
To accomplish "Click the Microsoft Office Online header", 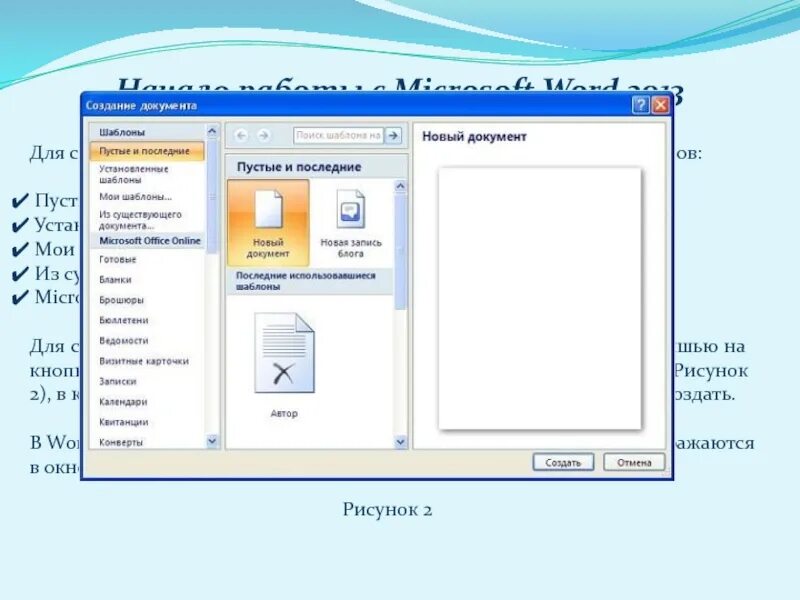I will click(149, 240).
